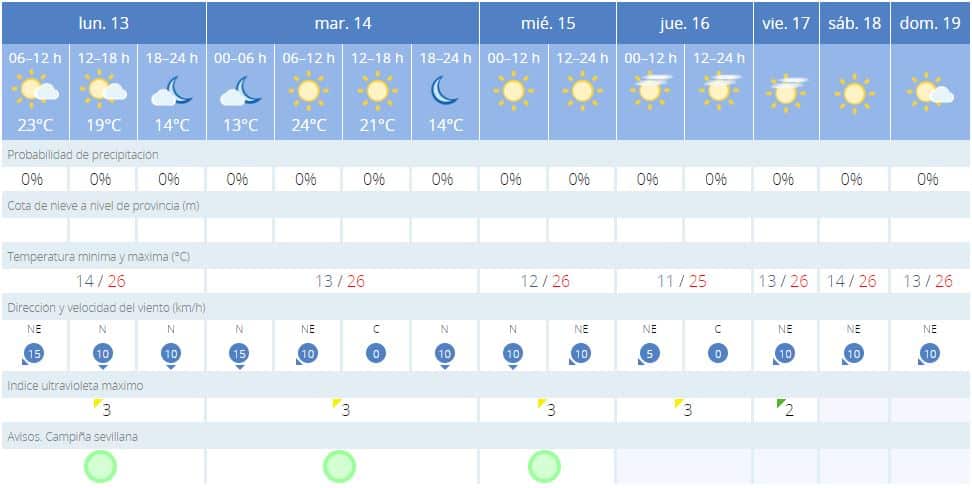The image size is (972, 488).
Task: Click the green warning circle under mié. 15
Action: click(544, 466)
